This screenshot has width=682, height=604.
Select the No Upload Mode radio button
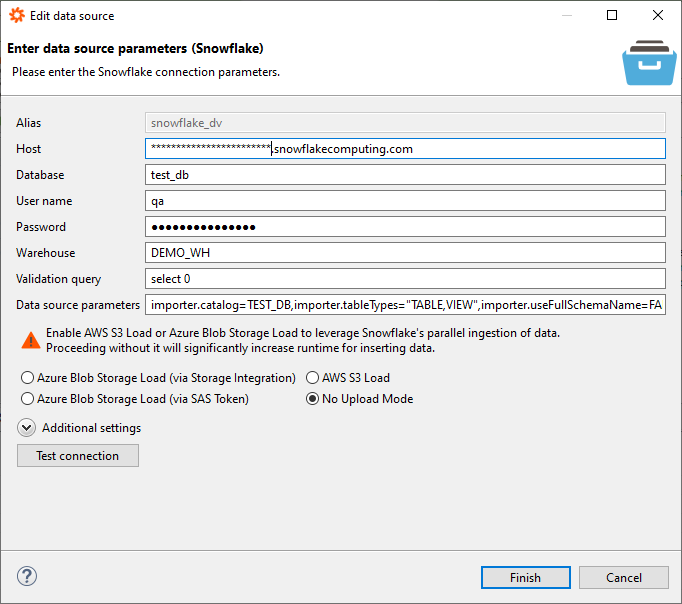pyautogui.click(x=312, y=399)
